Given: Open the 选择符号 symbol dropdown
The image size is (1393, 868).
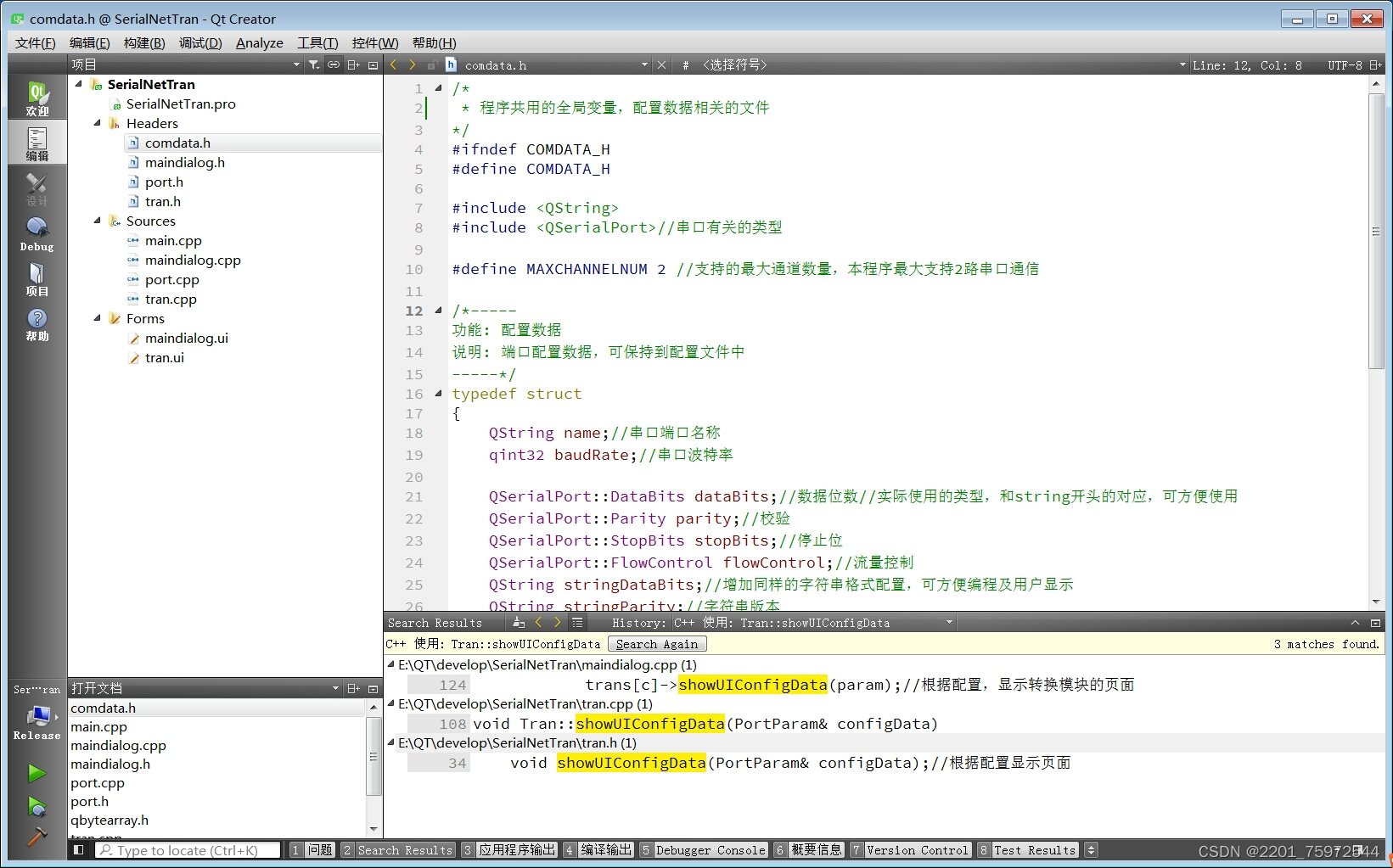Looking at the screenshot, I should 944,64.
